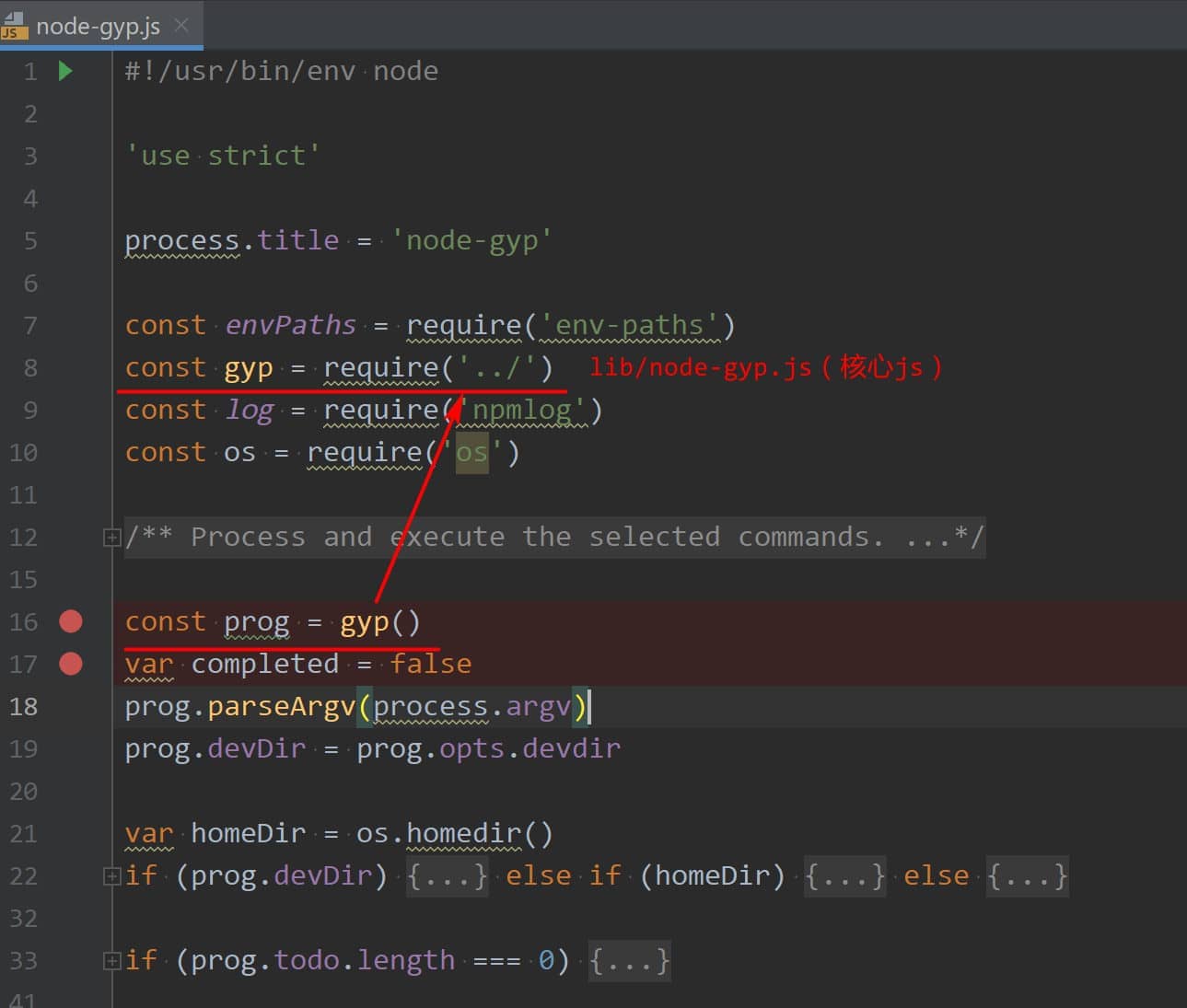Click the 'env-paths' string

pos(630,325)
